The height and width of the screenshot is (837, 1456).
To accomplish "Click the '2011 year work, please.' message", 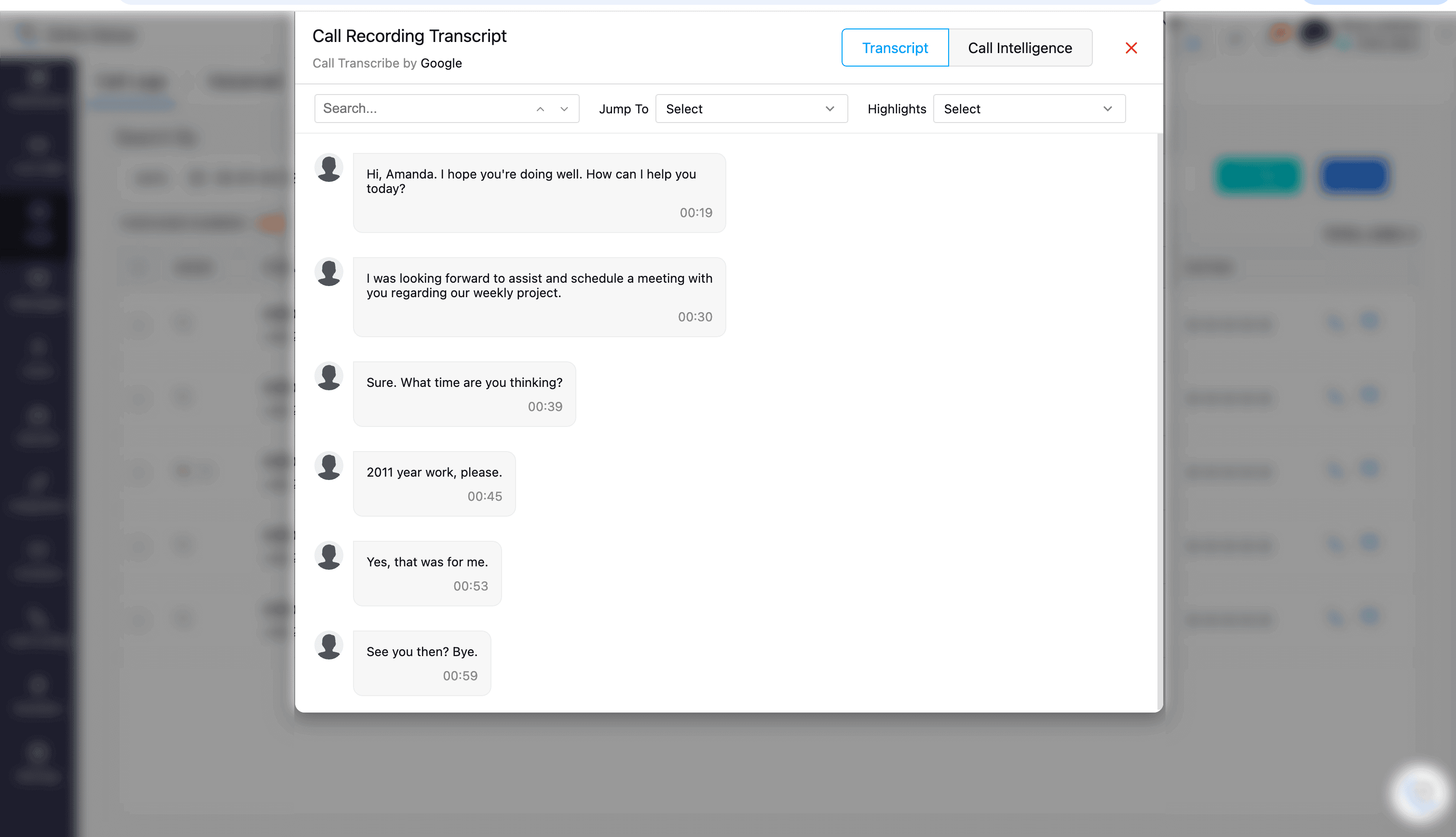I will 434,472.
